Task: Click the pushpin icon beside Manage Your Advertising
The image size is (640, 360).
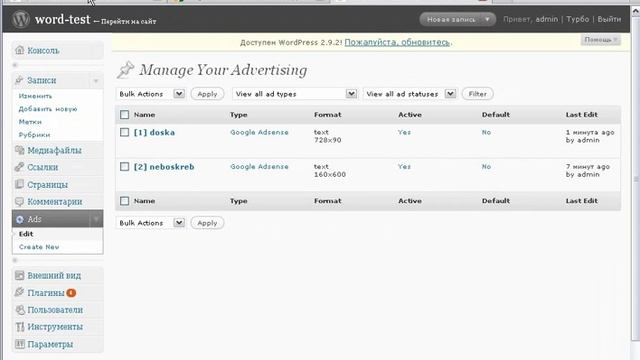Action: pos(126,69)
